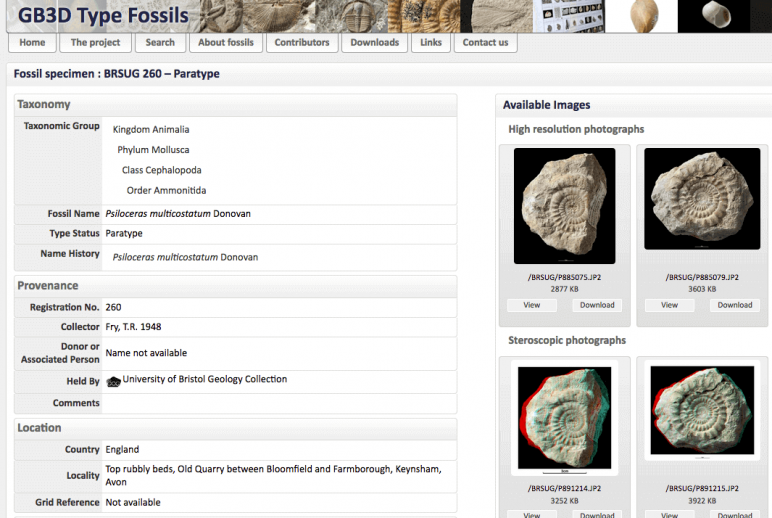Open the P885079.JP2 fossil photo thumbnail
Image resolution: width=772 pixels, height=518 pixels.
tap(702, 198)
